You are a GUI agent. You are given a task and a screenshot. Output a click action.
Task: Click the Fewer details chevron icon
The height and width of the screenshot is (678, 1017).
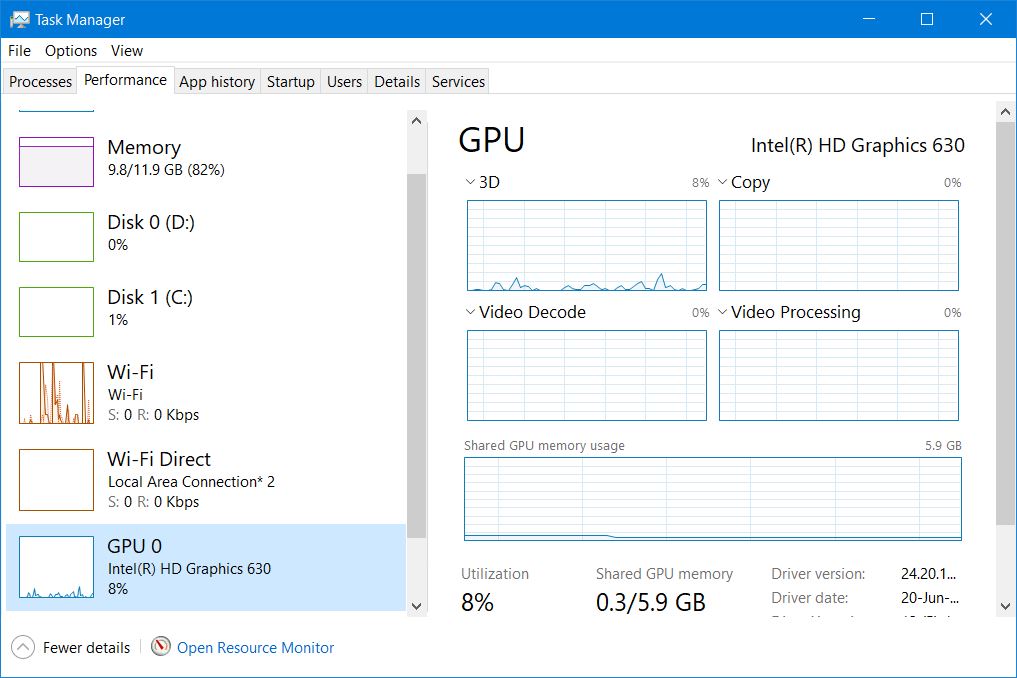point(23,648)
